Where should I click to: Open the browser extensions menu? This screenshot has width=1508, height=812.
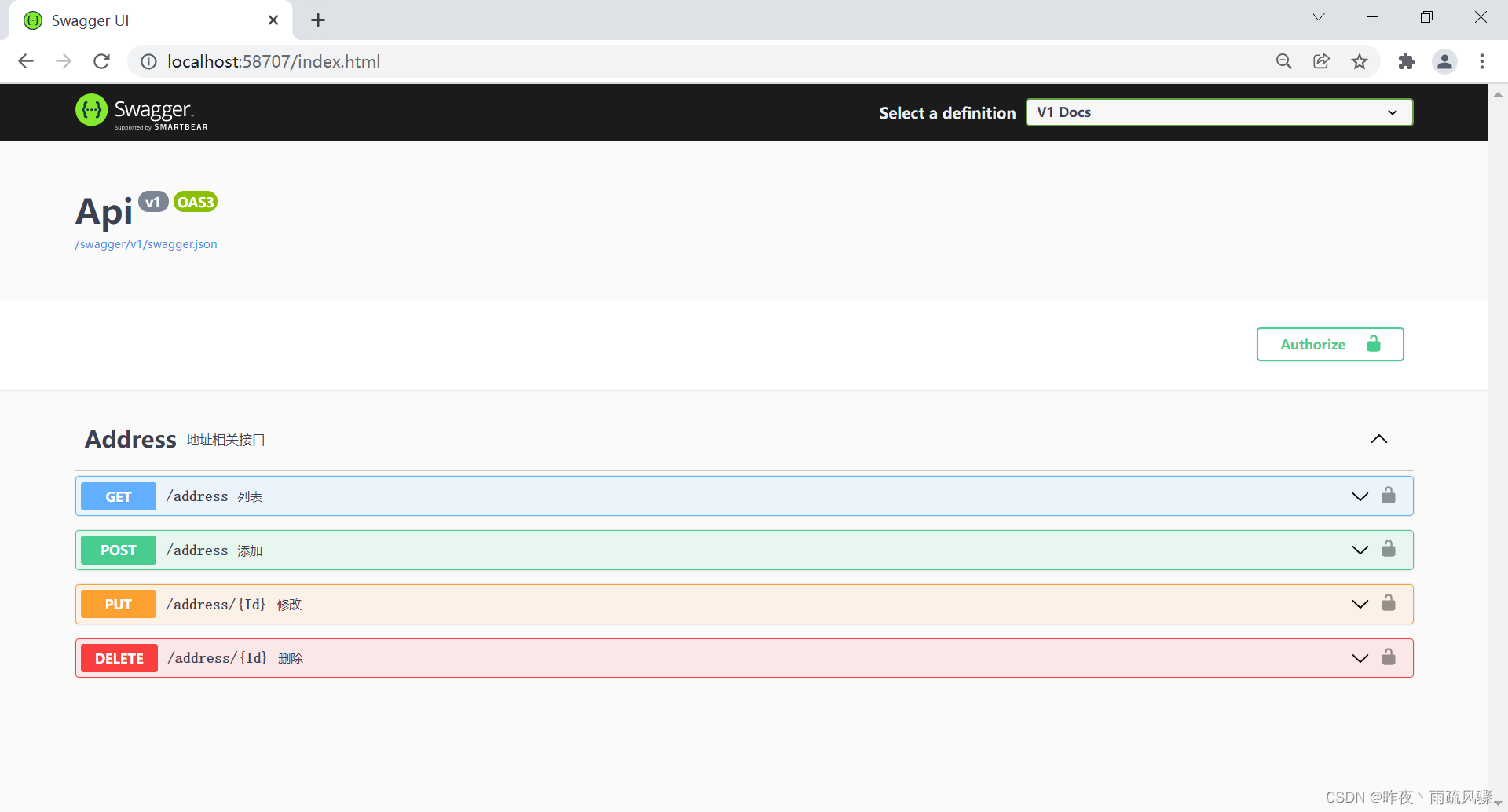[1407, 61]
